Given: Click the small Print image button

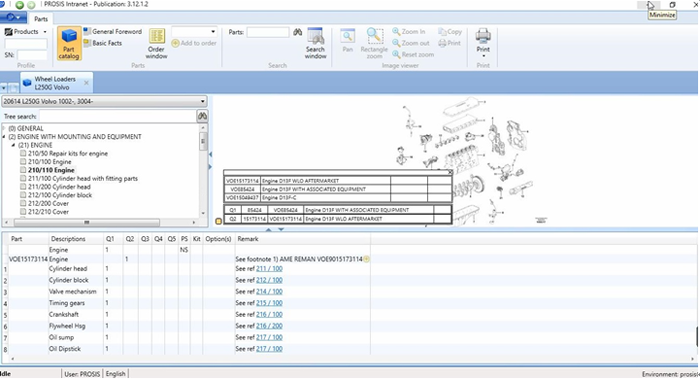Looking at the screenshot, I should point(450,43).
